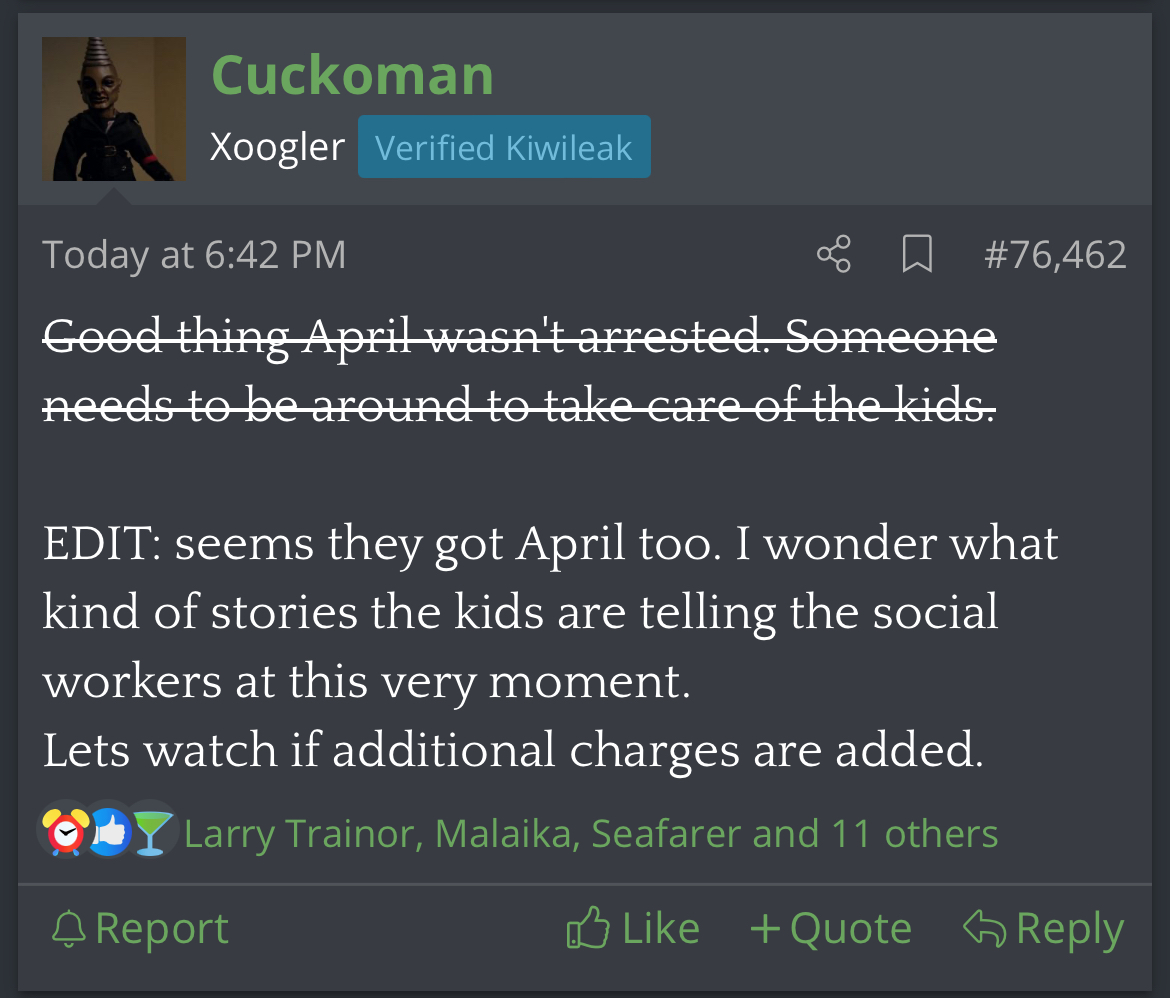Click the Verified Kiwileak badge
The image size is (1170, 998).
[504, 147]
